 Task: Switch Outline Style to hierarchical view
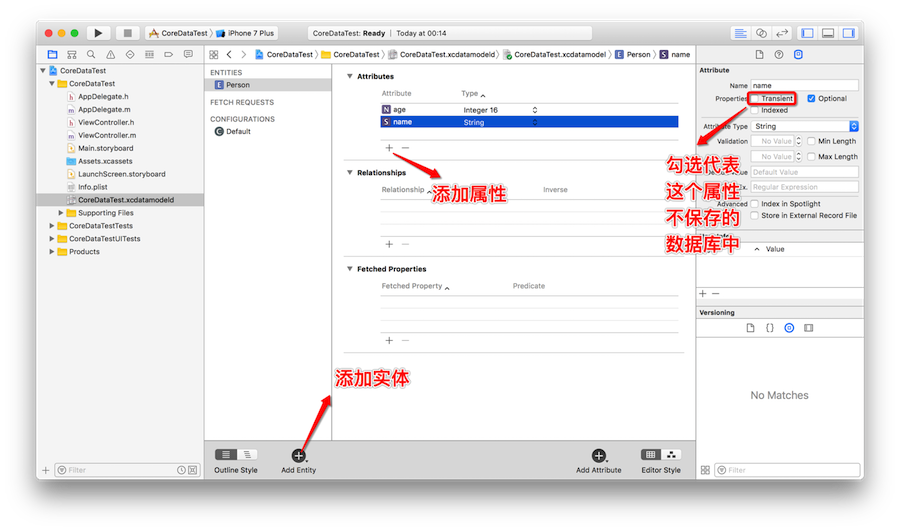tap(247, 455)
